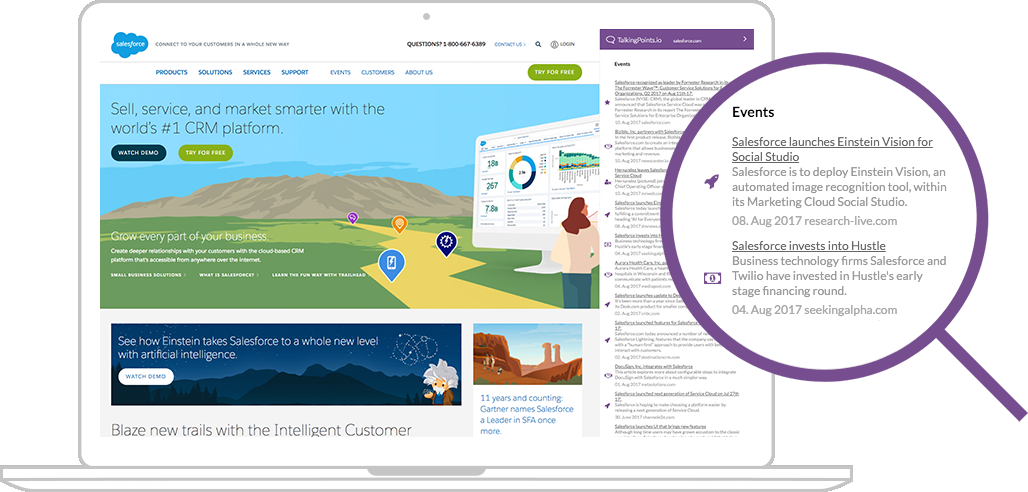This screenshot has height=492, width=1028.
Task: Open Gartner names Salesforce a Leader link
Action: 527,415
